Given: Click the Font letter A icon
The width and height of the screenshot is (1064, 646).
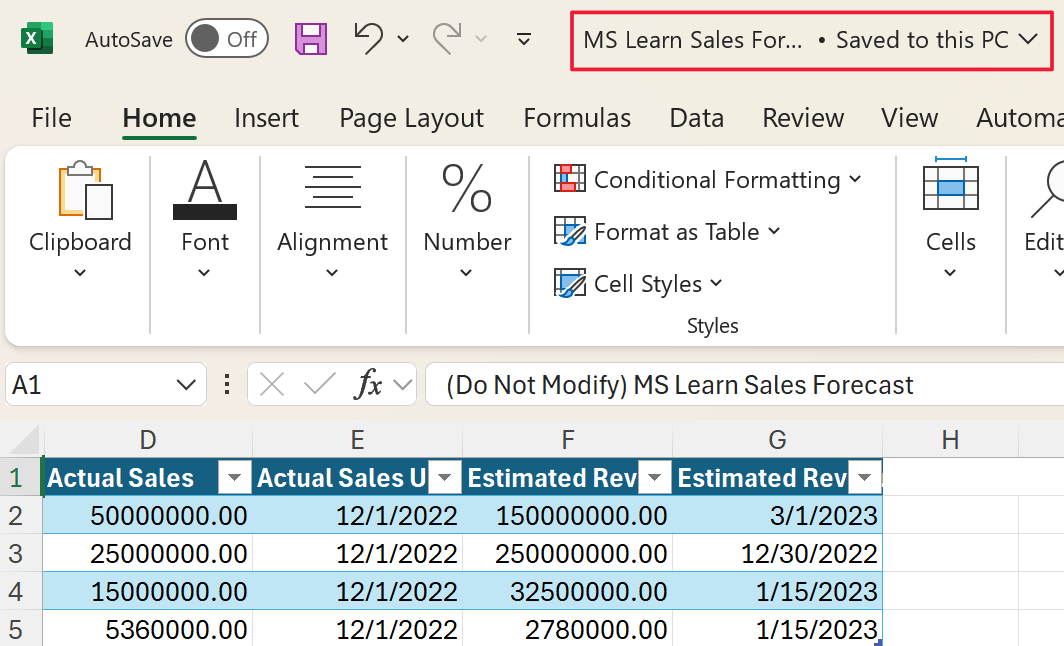Looking at the screenshot, I should click(x=205, y=189).
